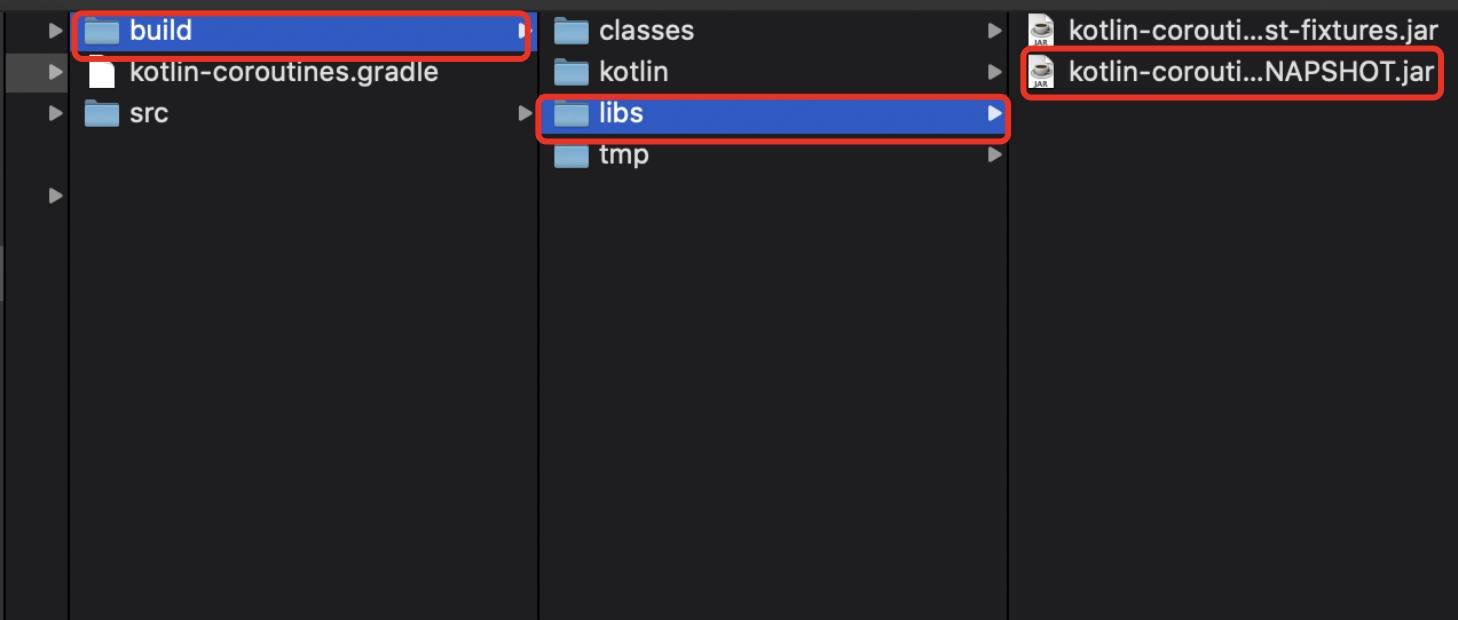This screenshot has height=620, width=1458.
Task: Click the lowest arrow in the leftmost column
Action: (56, 196)
